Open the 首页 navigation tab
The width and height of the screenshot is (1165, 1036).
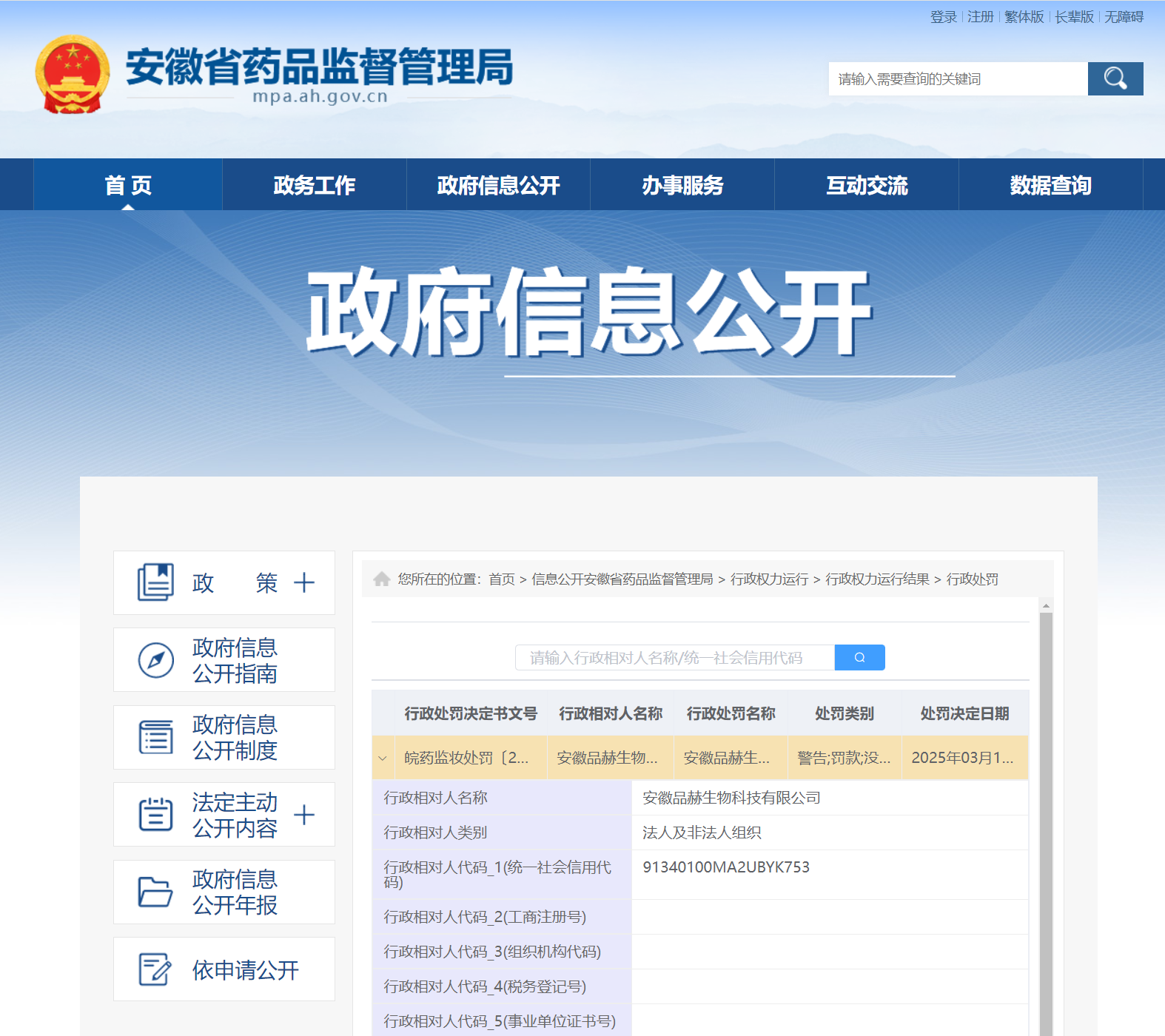click(x=128, y=184)
